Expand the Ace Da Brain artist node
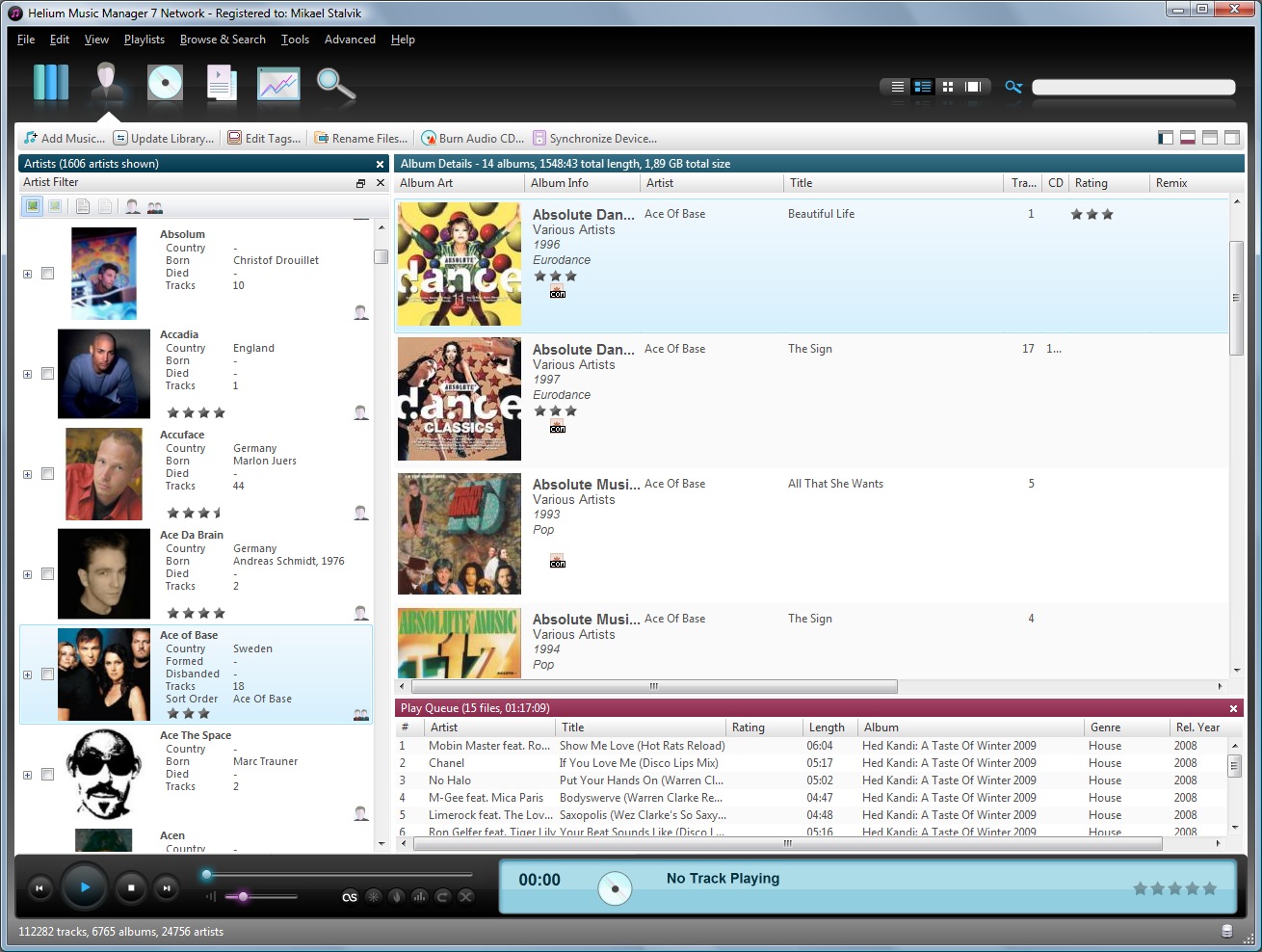Screen dimensions: 1262x952 pyautogui.click(x=28, y=574)
